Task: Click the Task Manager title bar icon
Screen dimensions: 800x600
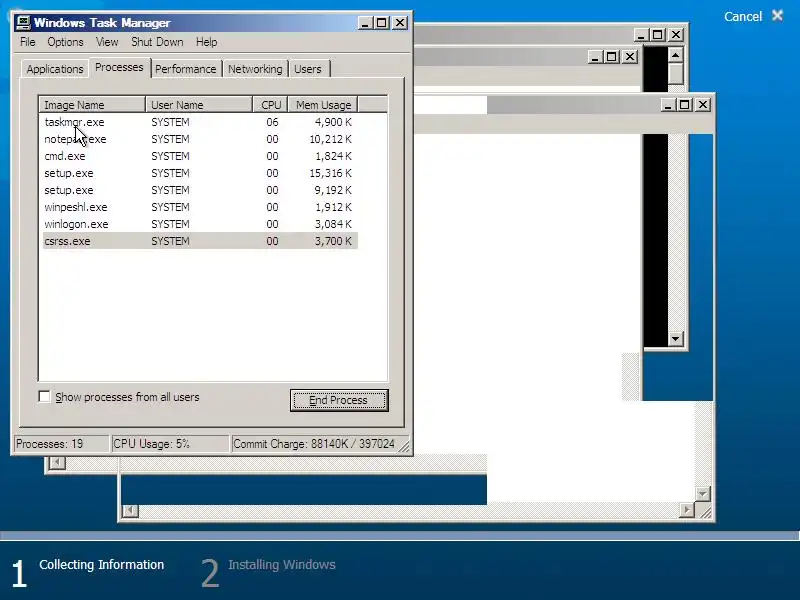Action: coord(23,22)
